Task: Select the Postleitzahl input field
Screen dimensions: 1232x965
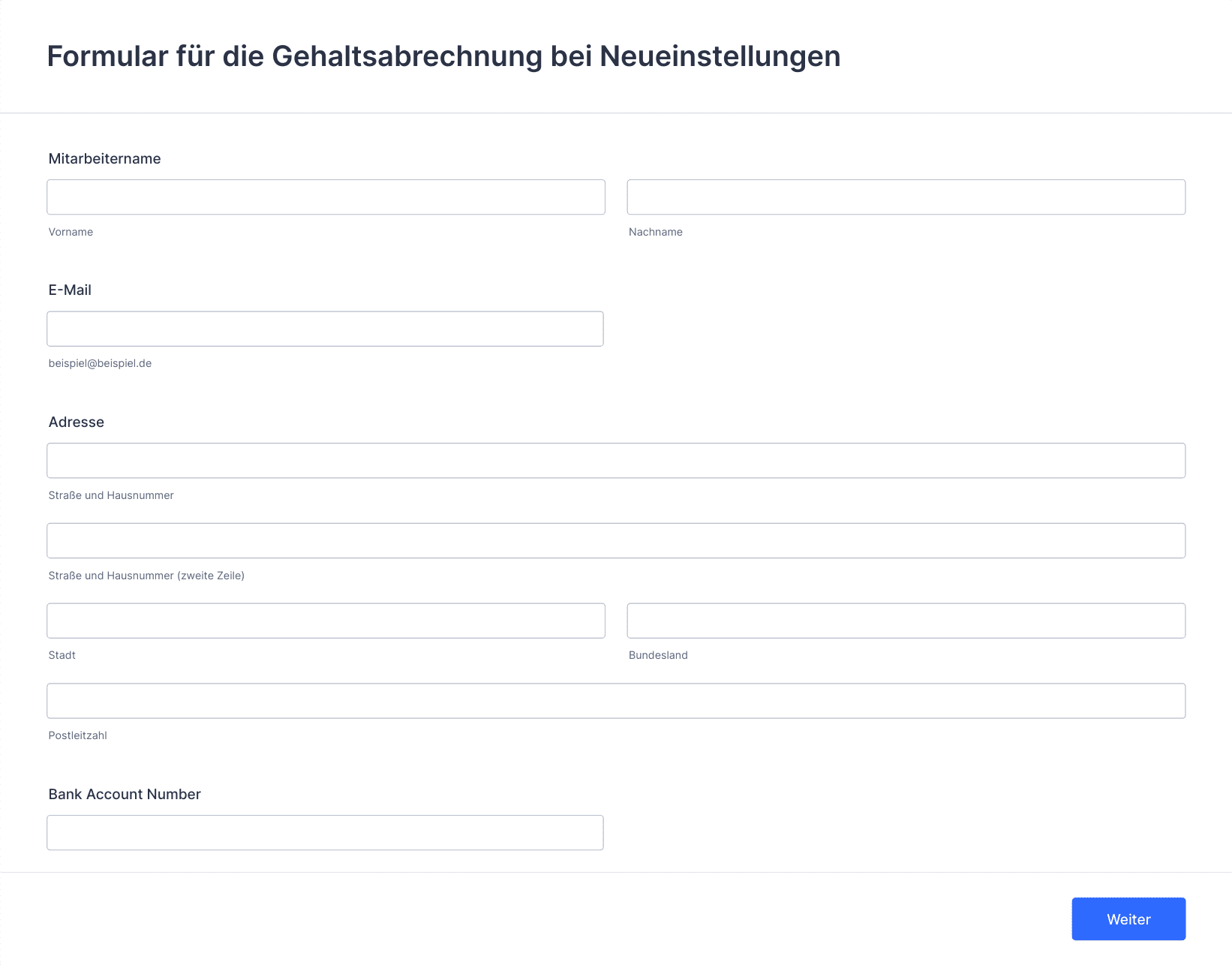Action: coord(616,701)
